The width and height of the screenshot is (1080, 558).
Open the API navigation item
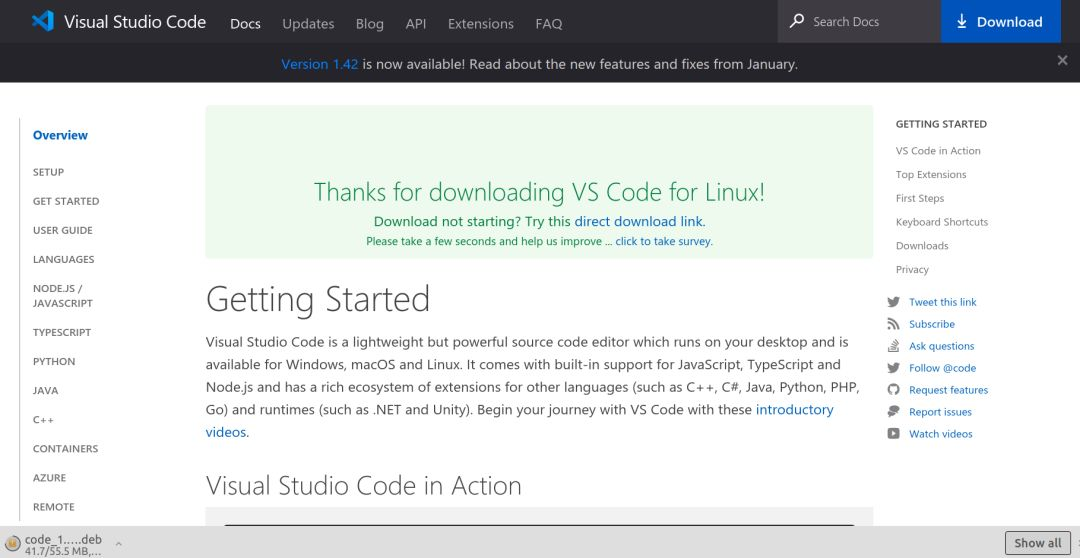click(x=415, y=23)
